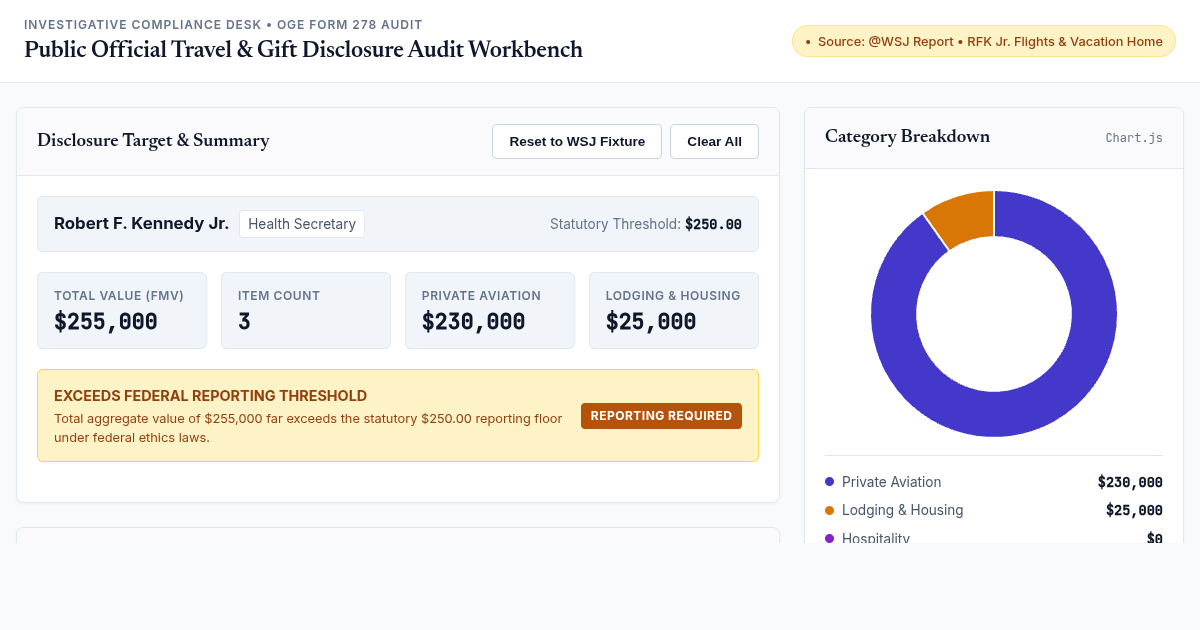Click the Hospitality legend dot

[x=829, y=538]
